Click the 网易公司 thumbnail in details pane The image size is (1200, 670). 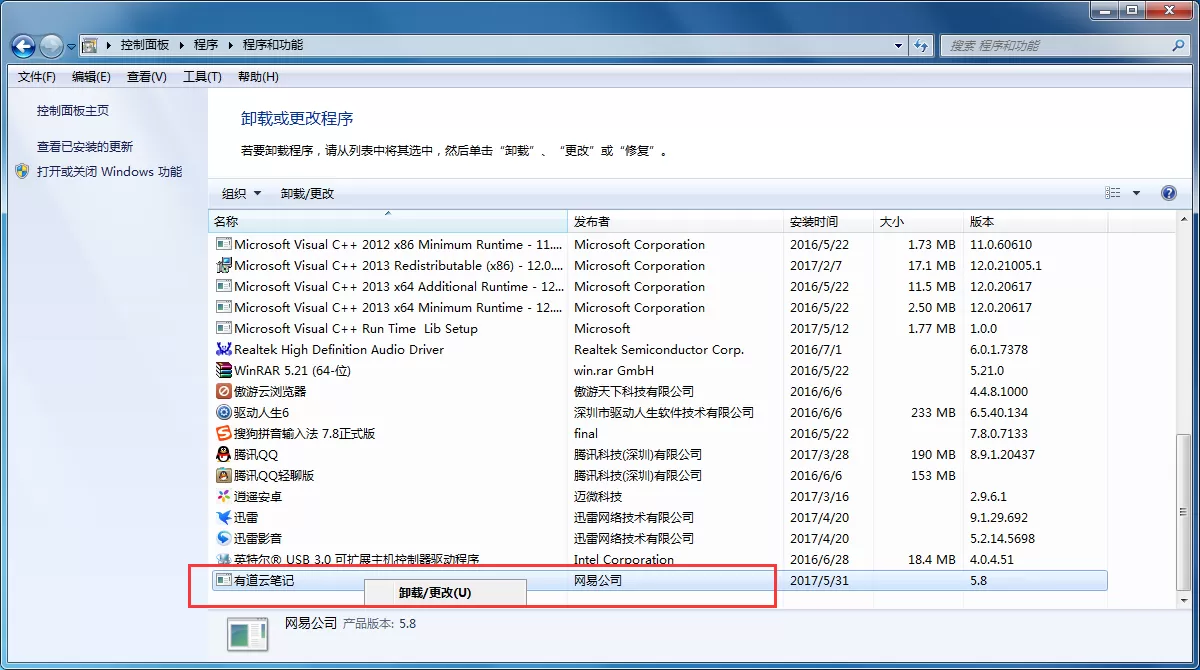[x=247, y=634]
